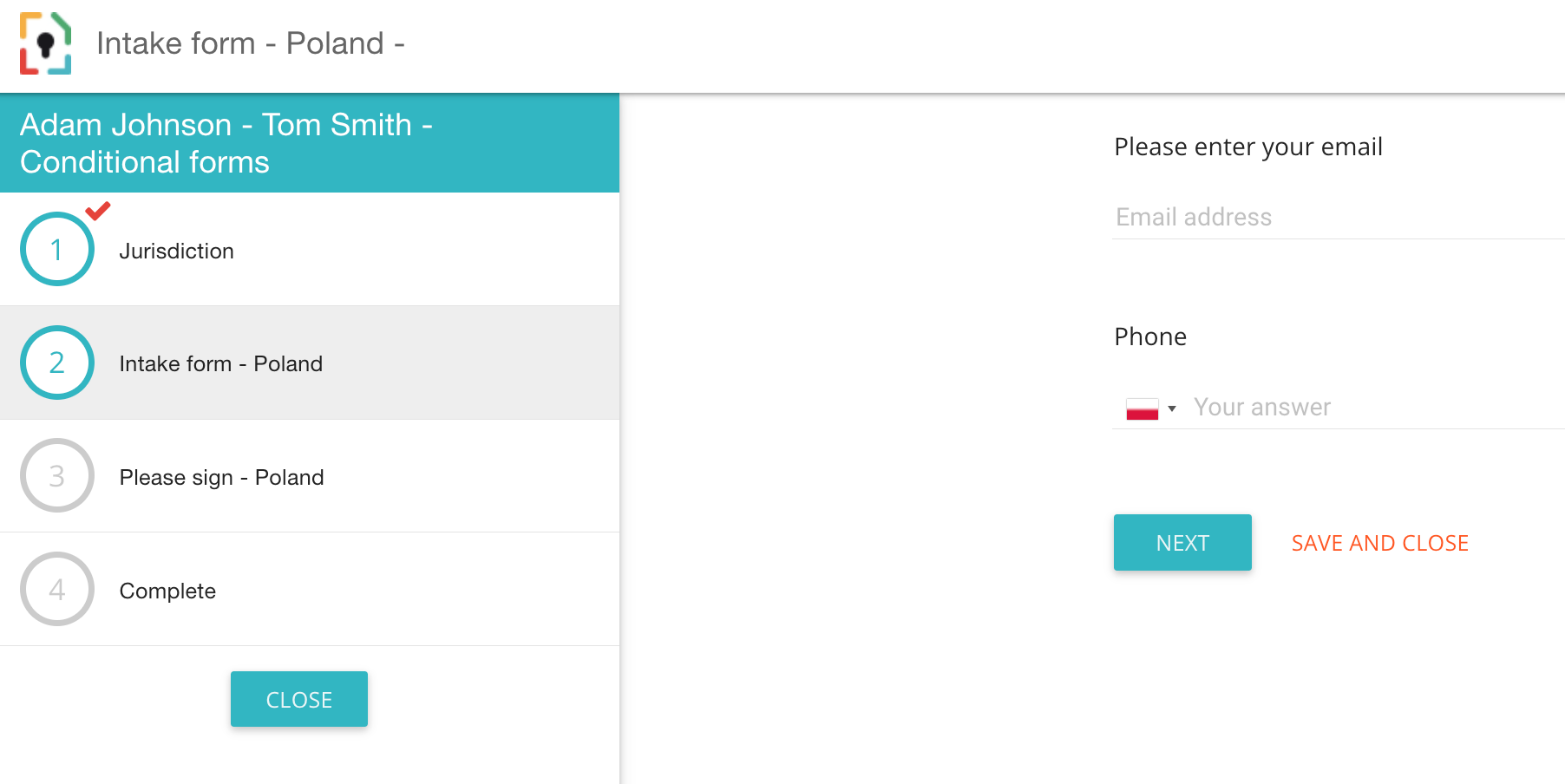Click the step 2 circle icon
This screenshot has width=1565, height=784.
tap(57, 363)
